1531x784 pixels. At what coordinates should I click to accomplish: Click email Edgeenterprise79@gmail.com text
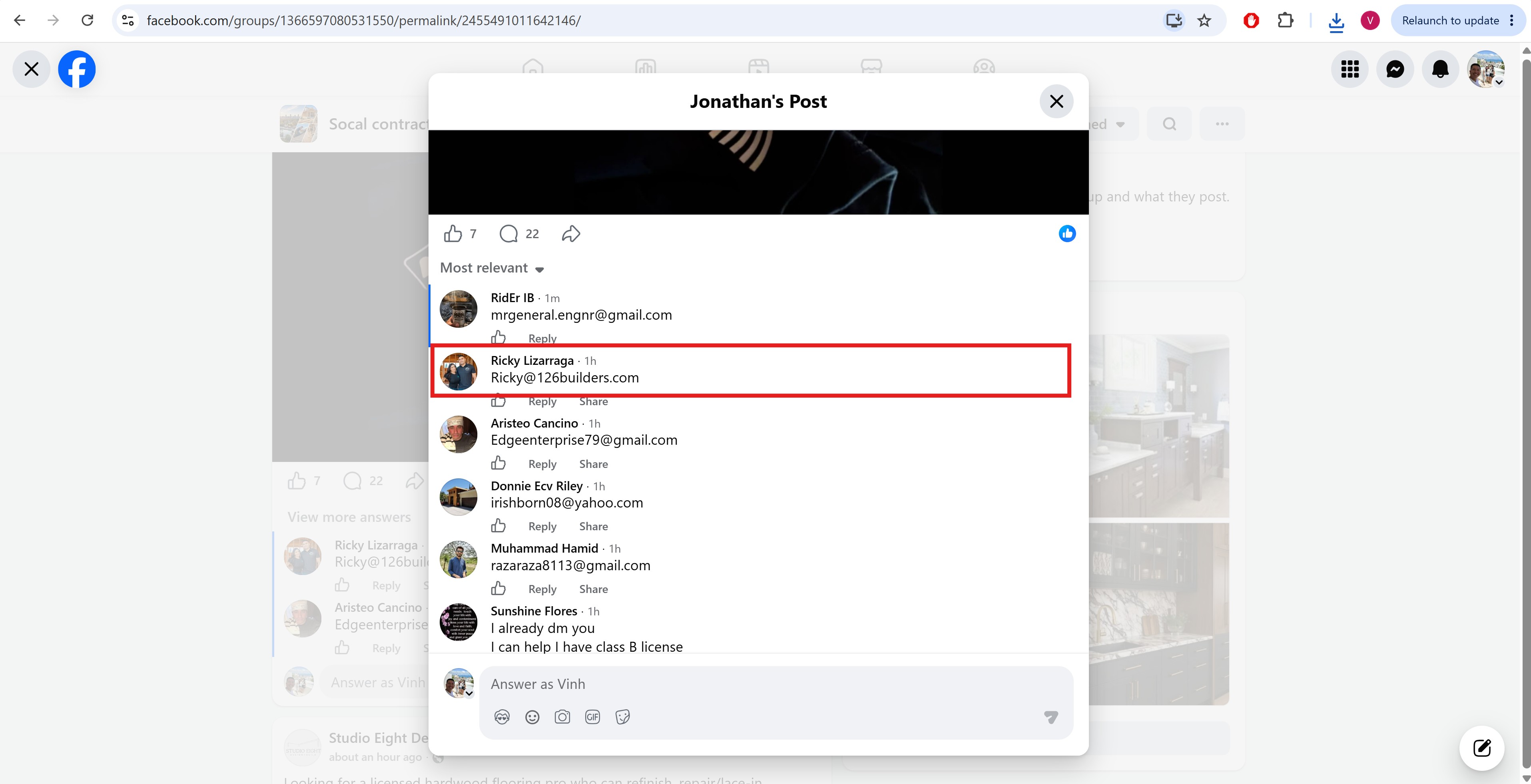[x=584, y=440]
